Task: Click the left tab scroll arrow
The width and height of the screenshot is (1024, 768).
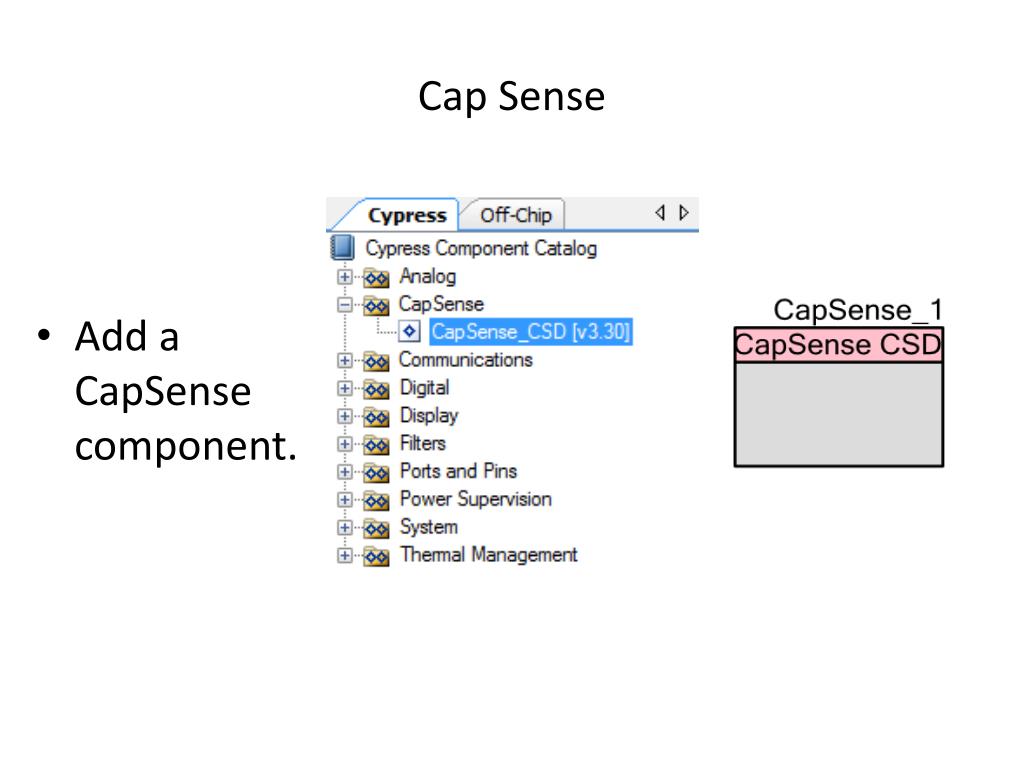Action: click(660, 213)
